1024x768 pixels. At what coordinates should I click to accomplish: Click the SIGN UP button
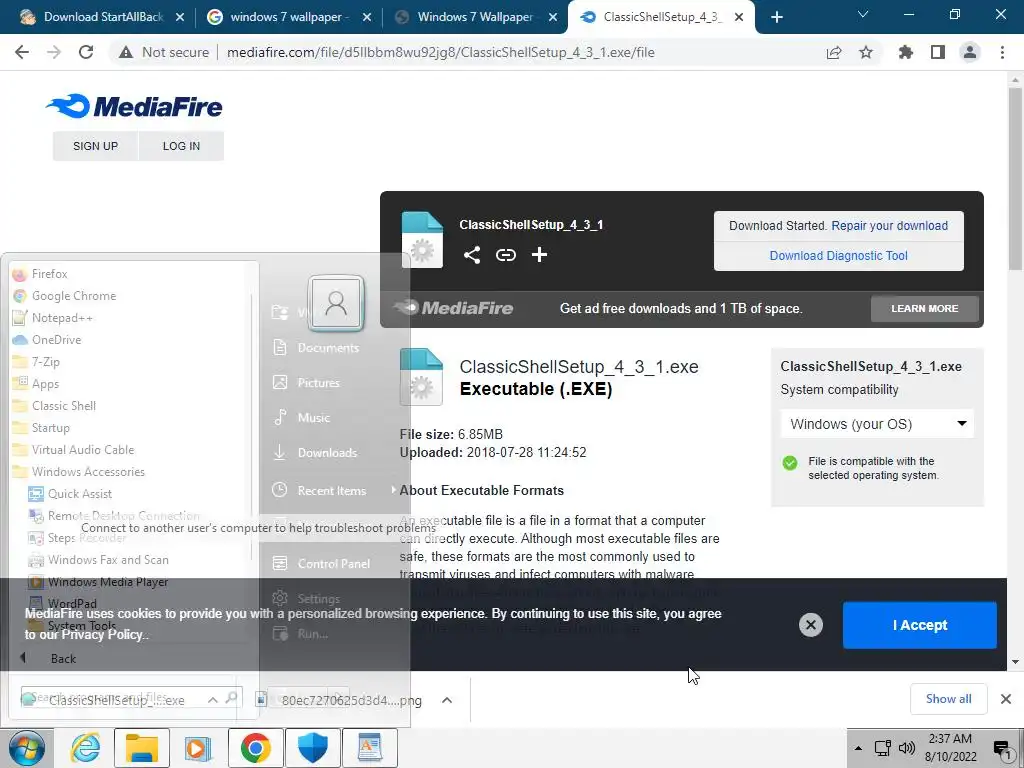[95, 146]
